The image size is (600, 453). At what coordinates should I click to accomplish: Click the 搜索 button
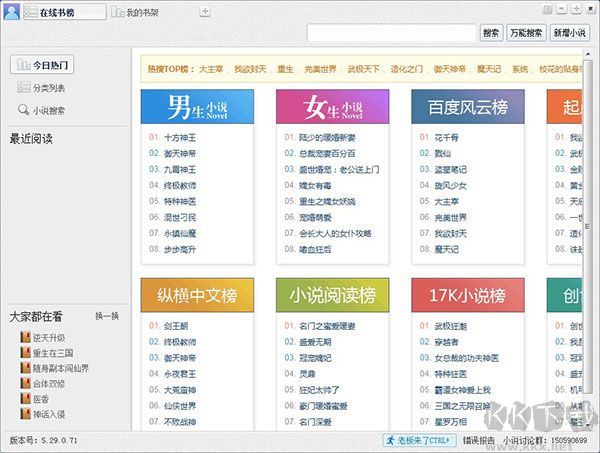[x=491, y=33]
